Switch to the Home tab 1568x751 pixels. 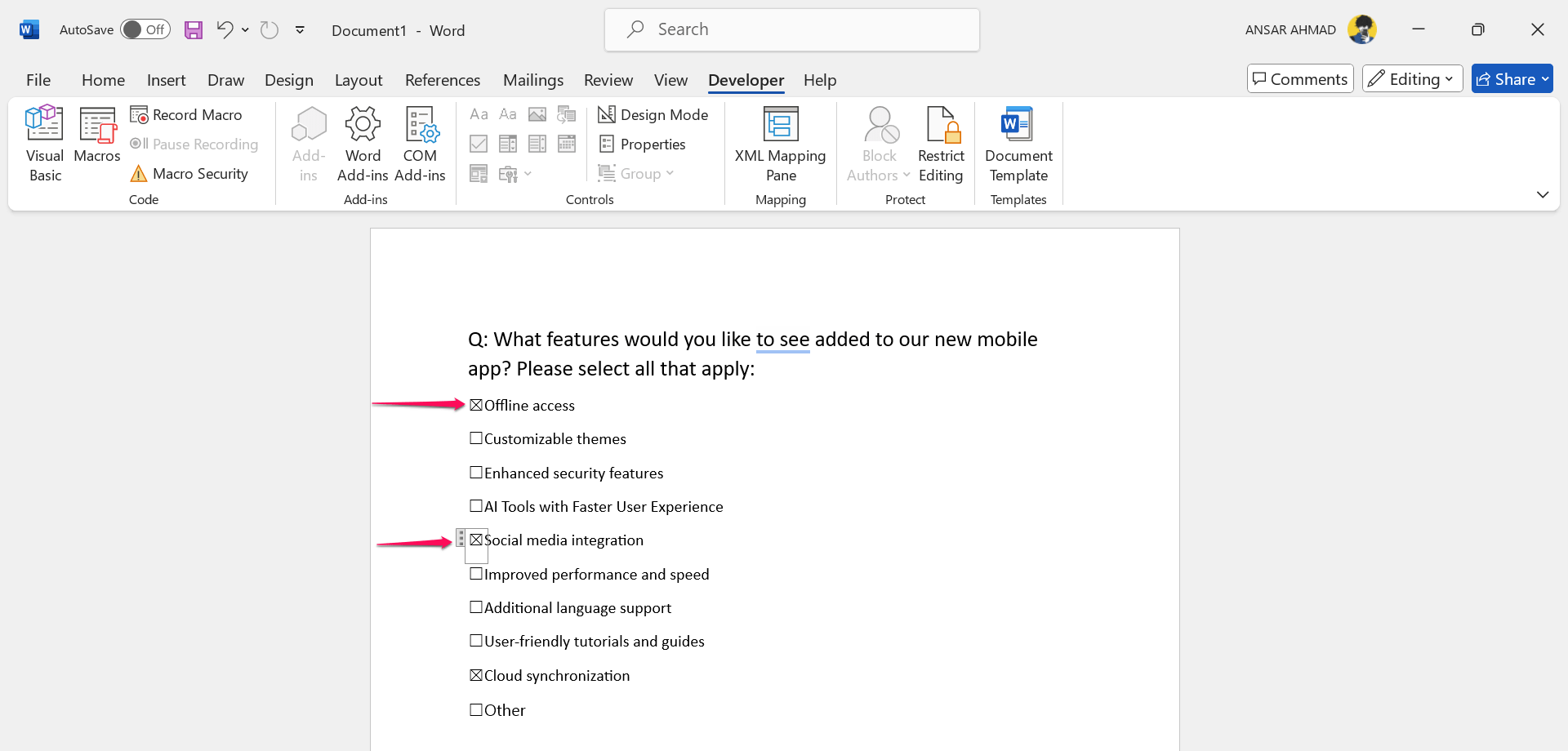[x=103, y=80]
